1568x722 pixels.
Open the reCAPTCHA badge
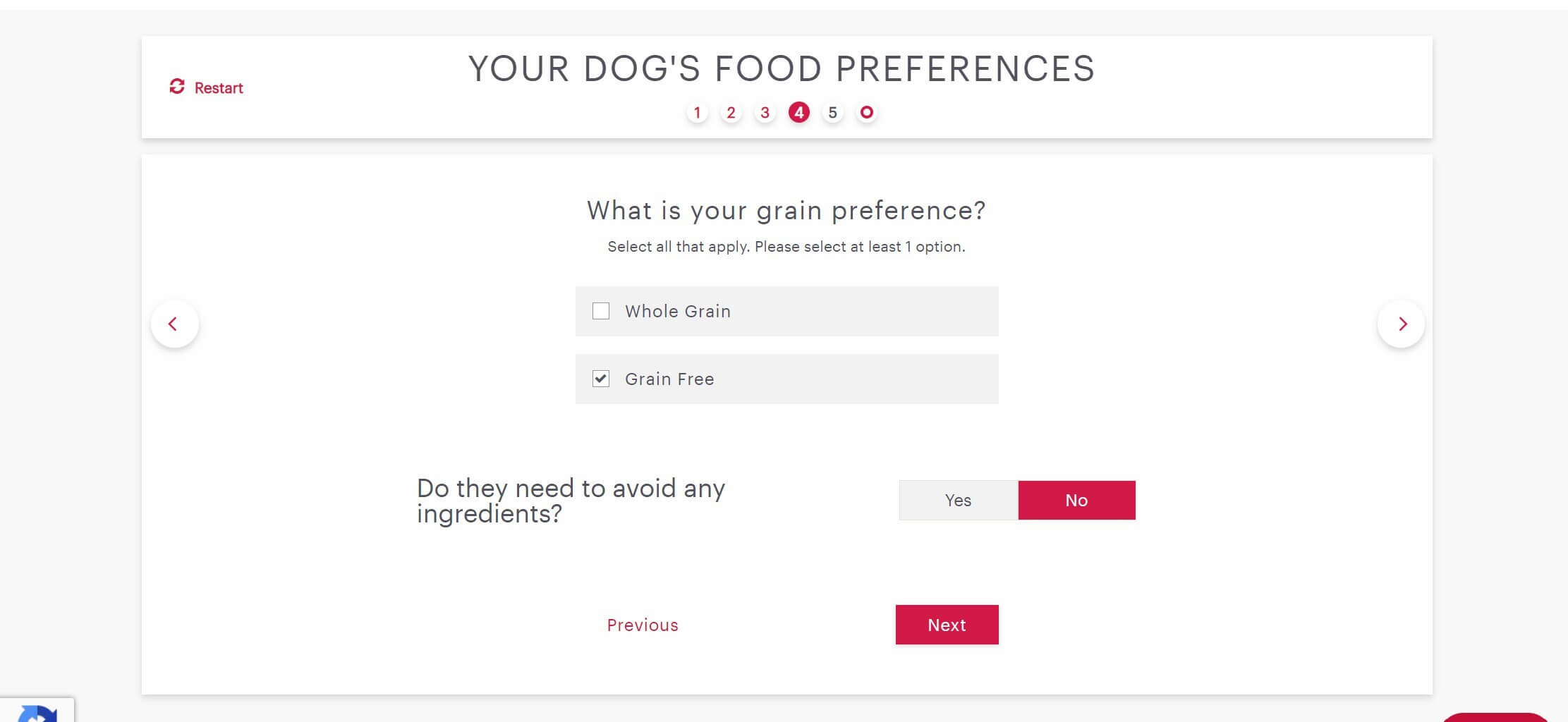click(x=37, y=711)
